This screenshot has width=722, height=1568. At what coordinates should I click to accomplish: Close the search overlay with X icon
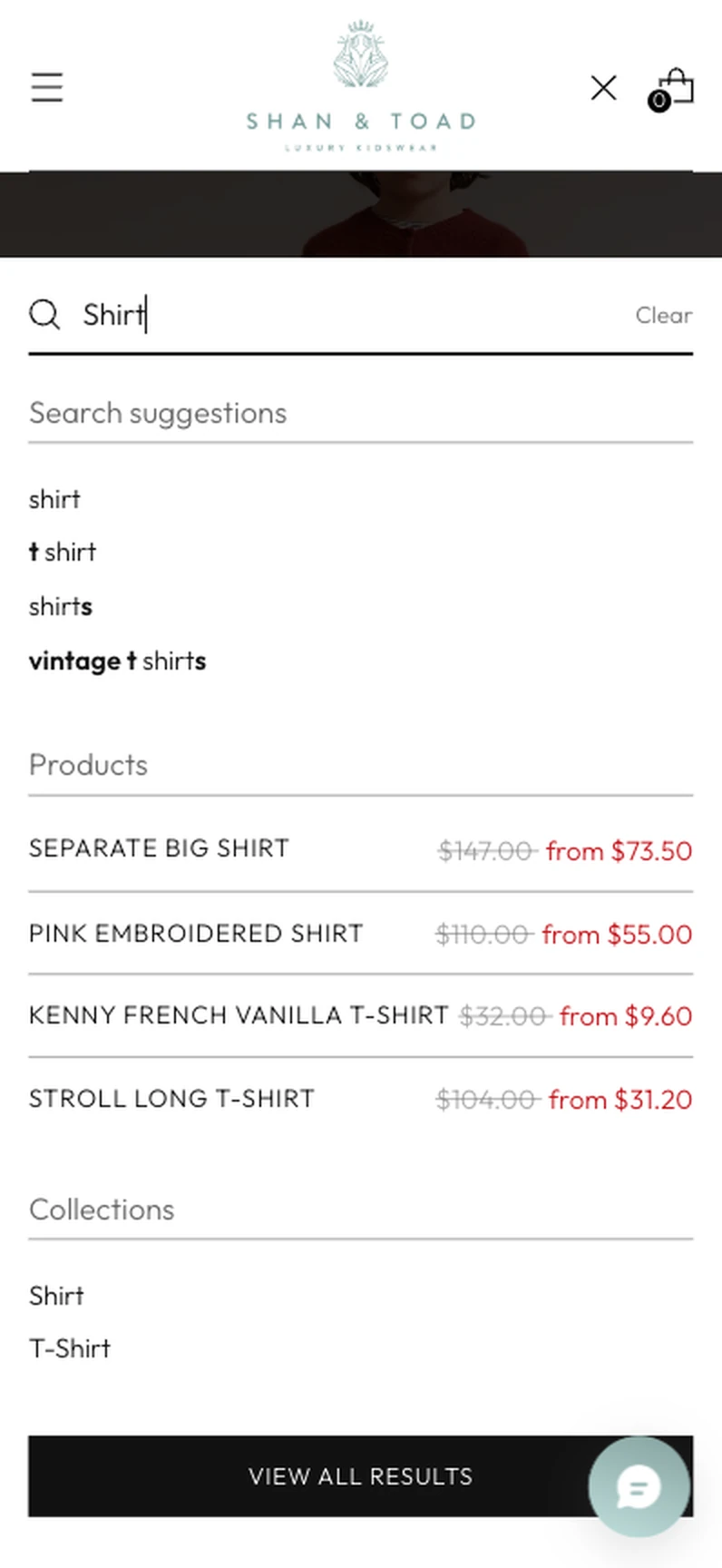coord(603,88)
